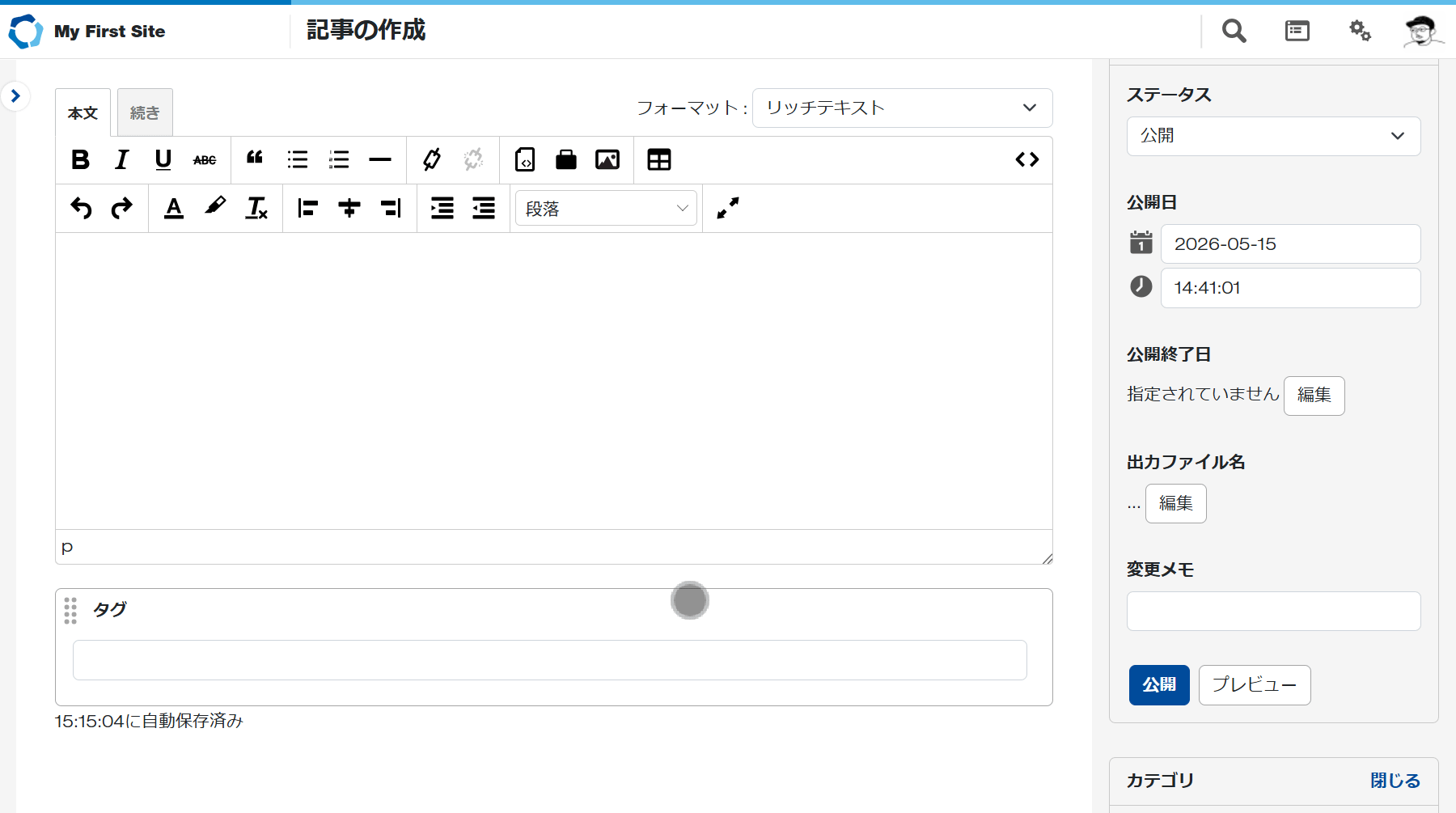This screenshot has width=1456, height=813.
Task: Open system settings gears icon
Action: coord(1360,31)
